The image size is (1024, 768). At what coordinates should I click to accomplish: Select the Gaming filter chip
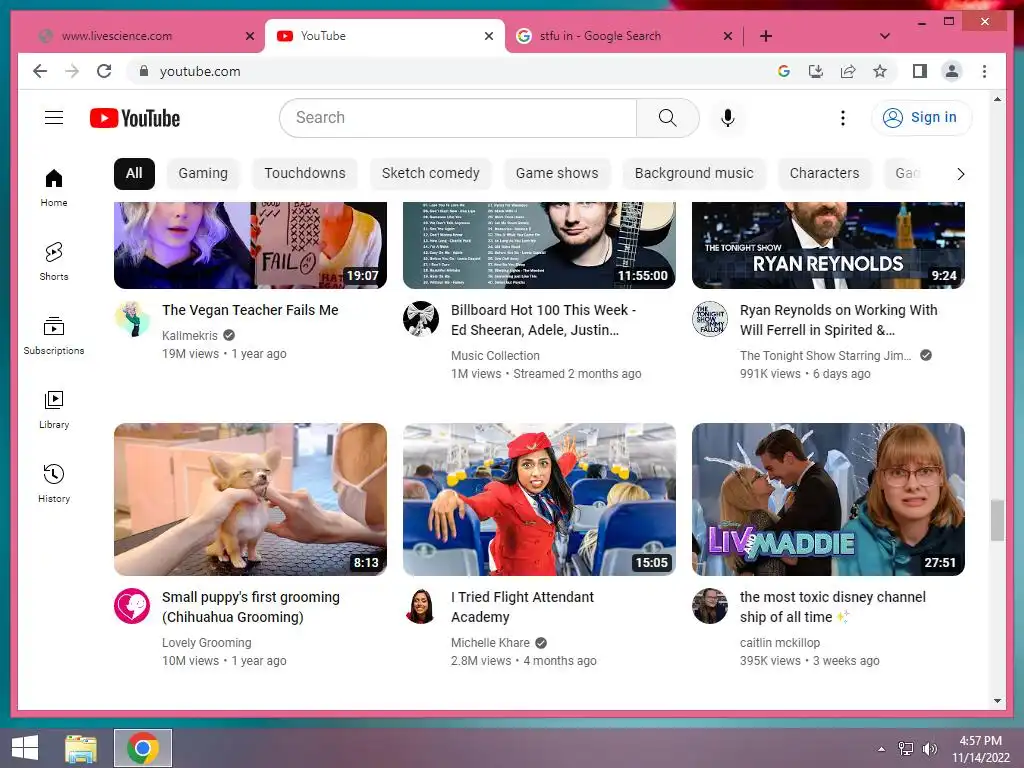coord(203,173)
